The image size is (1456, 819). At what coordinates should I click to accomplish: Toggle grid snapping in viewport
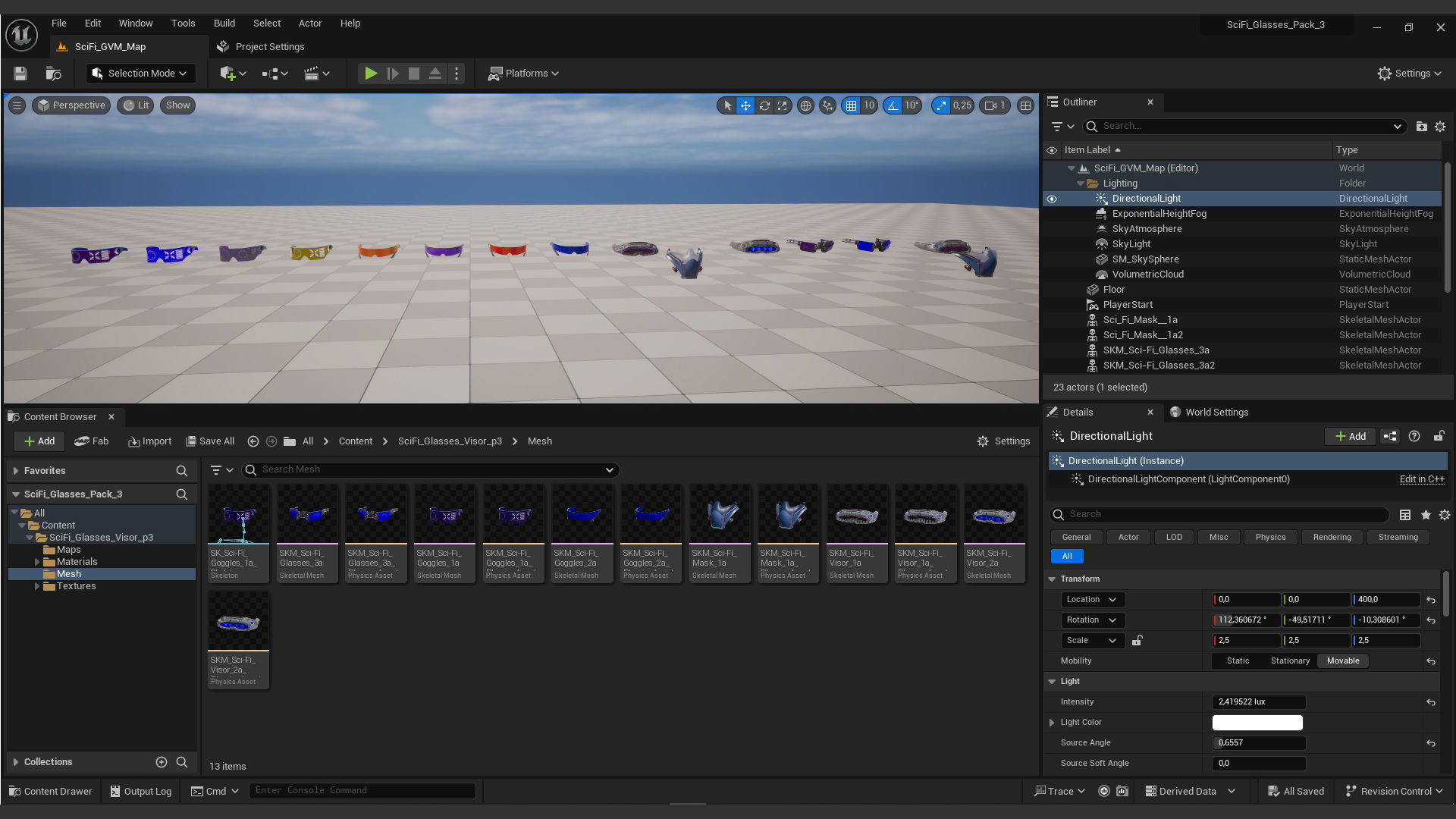[851, 105]
